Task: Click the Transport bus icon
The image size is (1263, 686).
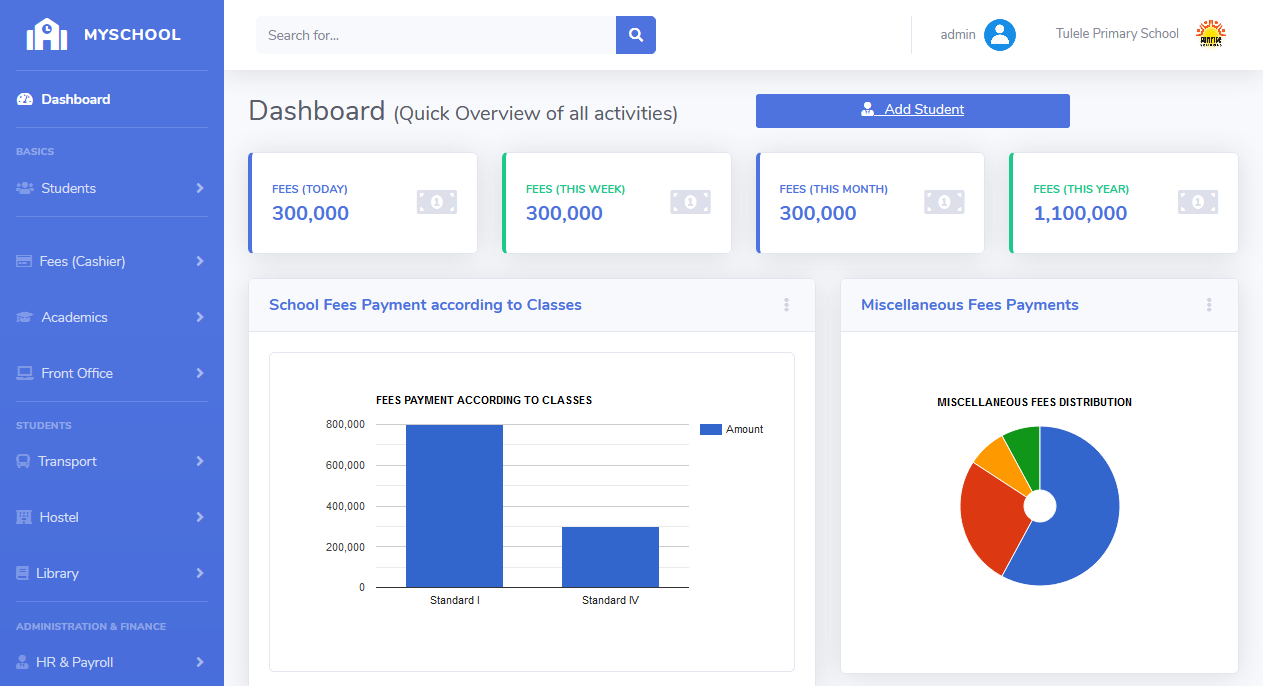Action: tap(23, 461)
